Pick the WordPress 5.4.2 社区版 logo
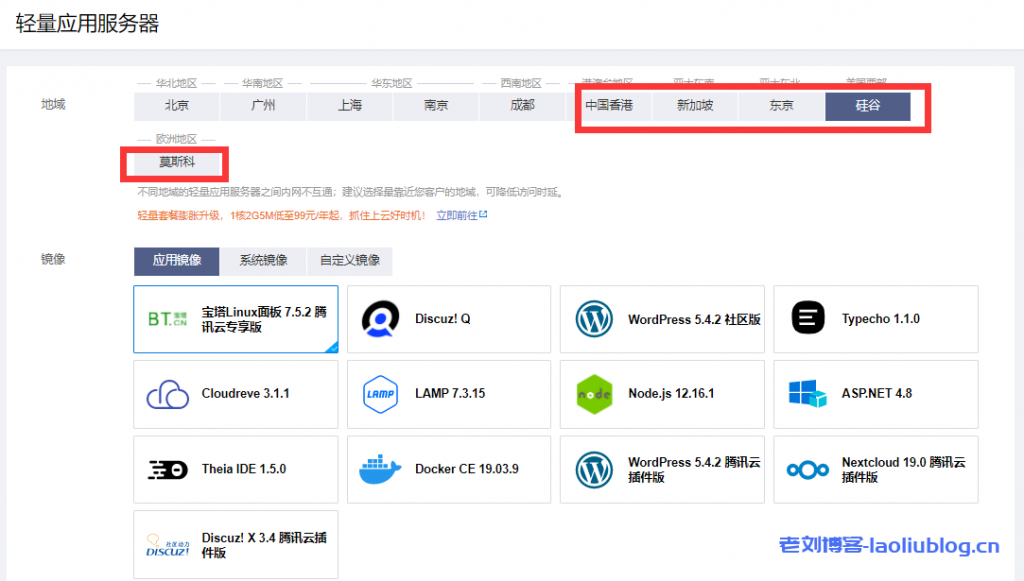The image size is (1024, 581). [594, 319]
